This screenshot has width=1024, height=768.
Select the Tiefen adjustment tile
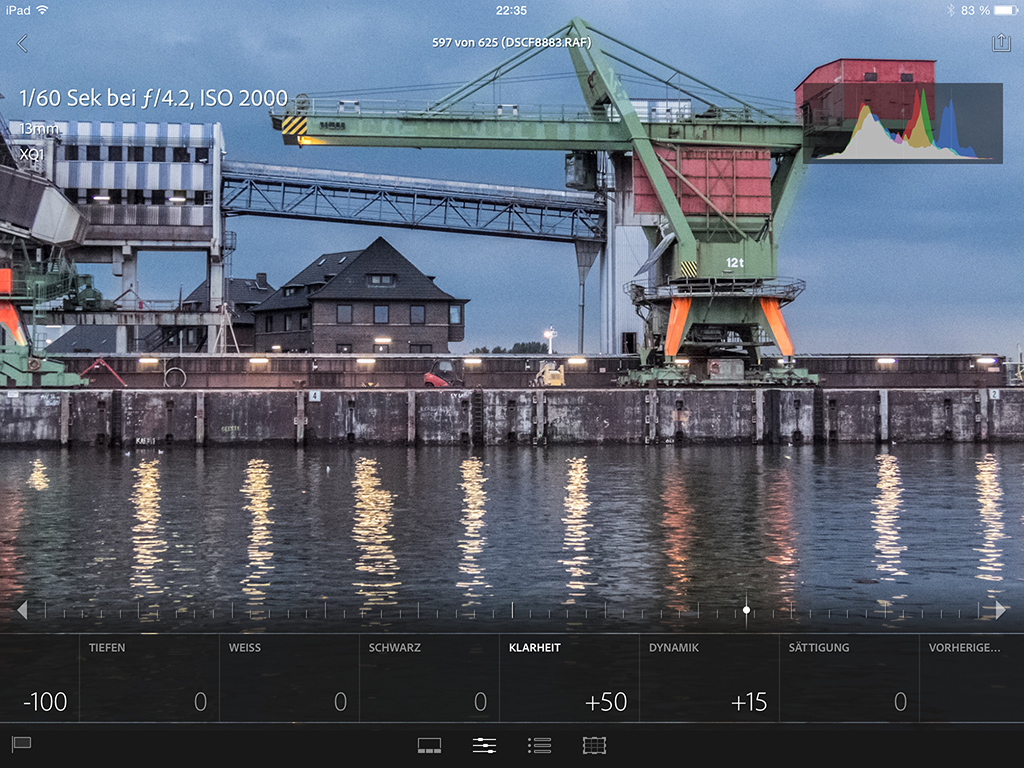pos(149,677)
